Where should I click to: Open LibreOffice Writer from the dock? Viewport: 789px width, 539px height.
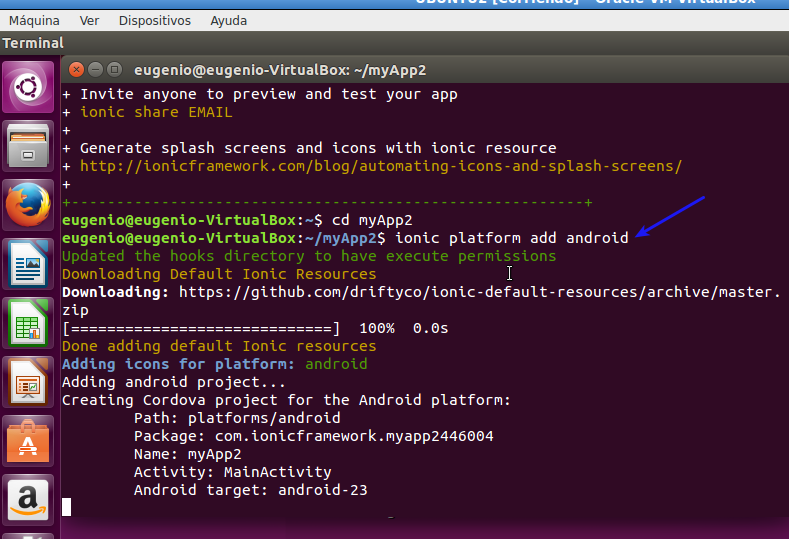tap(28, 264)
